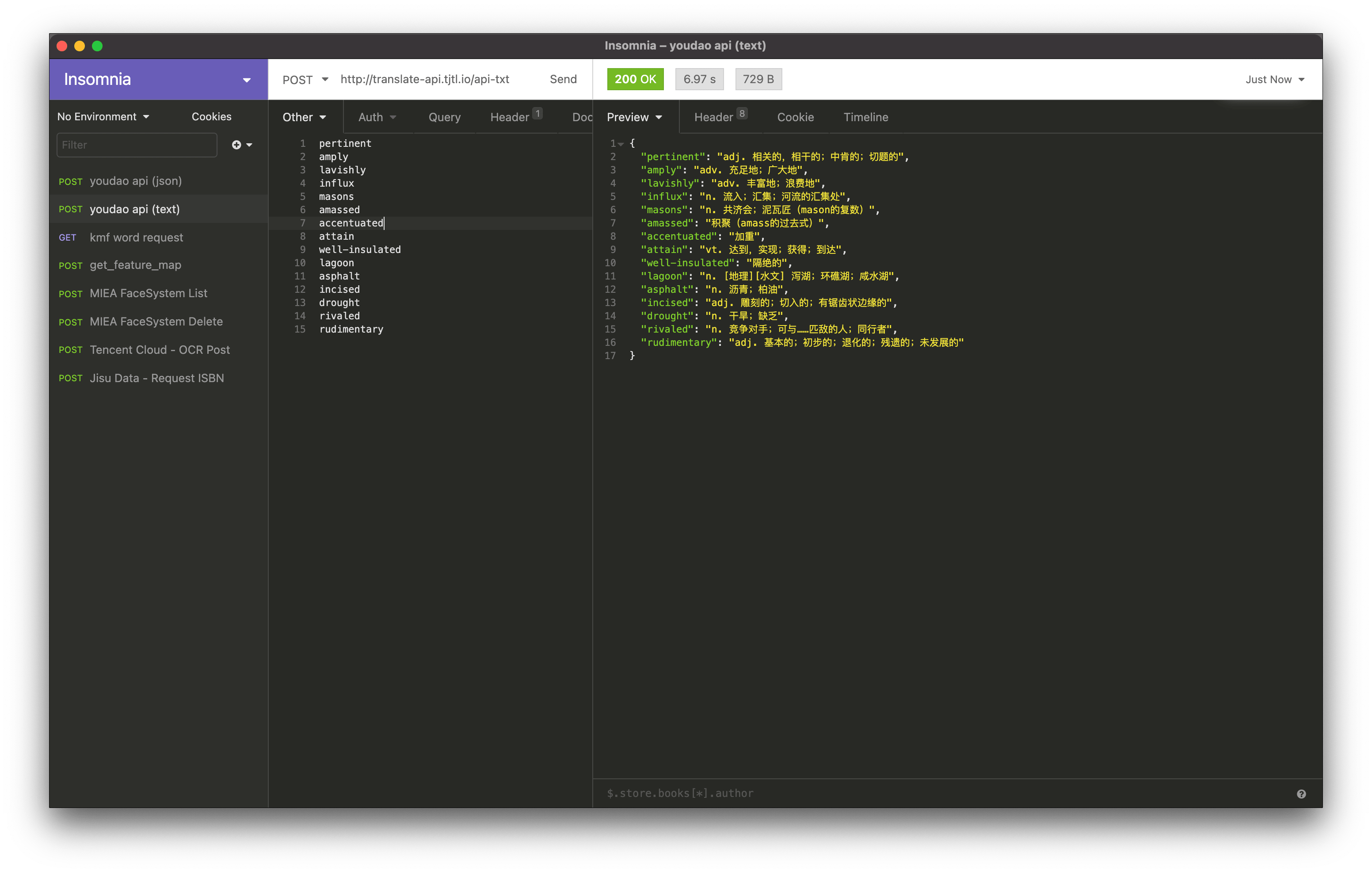The height and width of the screenshot is (873, 1372).
Task: Expand the No Environment selector
Action: 103,117
